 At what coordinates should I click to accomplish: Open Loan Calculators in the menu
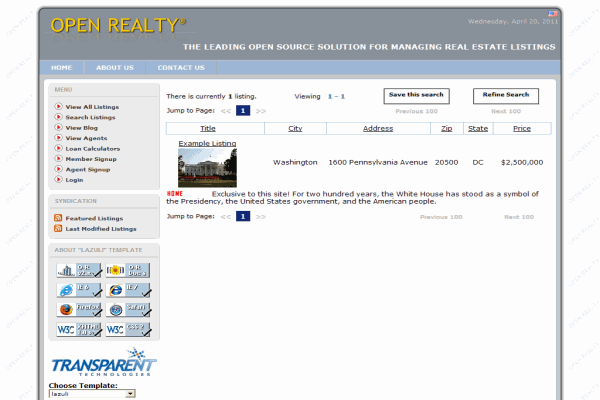(93, 149)
